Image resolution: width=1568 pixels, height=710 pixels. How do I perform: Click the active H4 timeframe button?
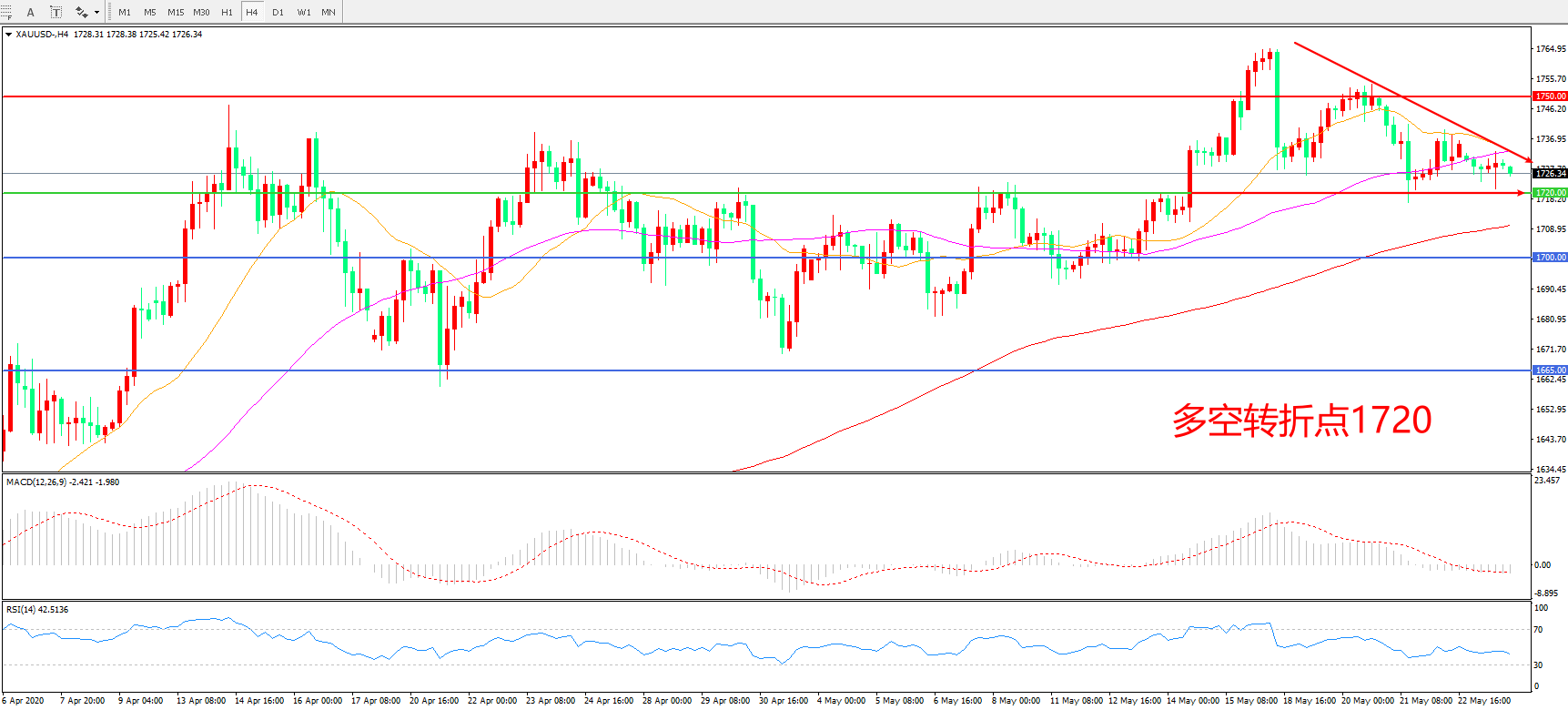pos(252,12)
